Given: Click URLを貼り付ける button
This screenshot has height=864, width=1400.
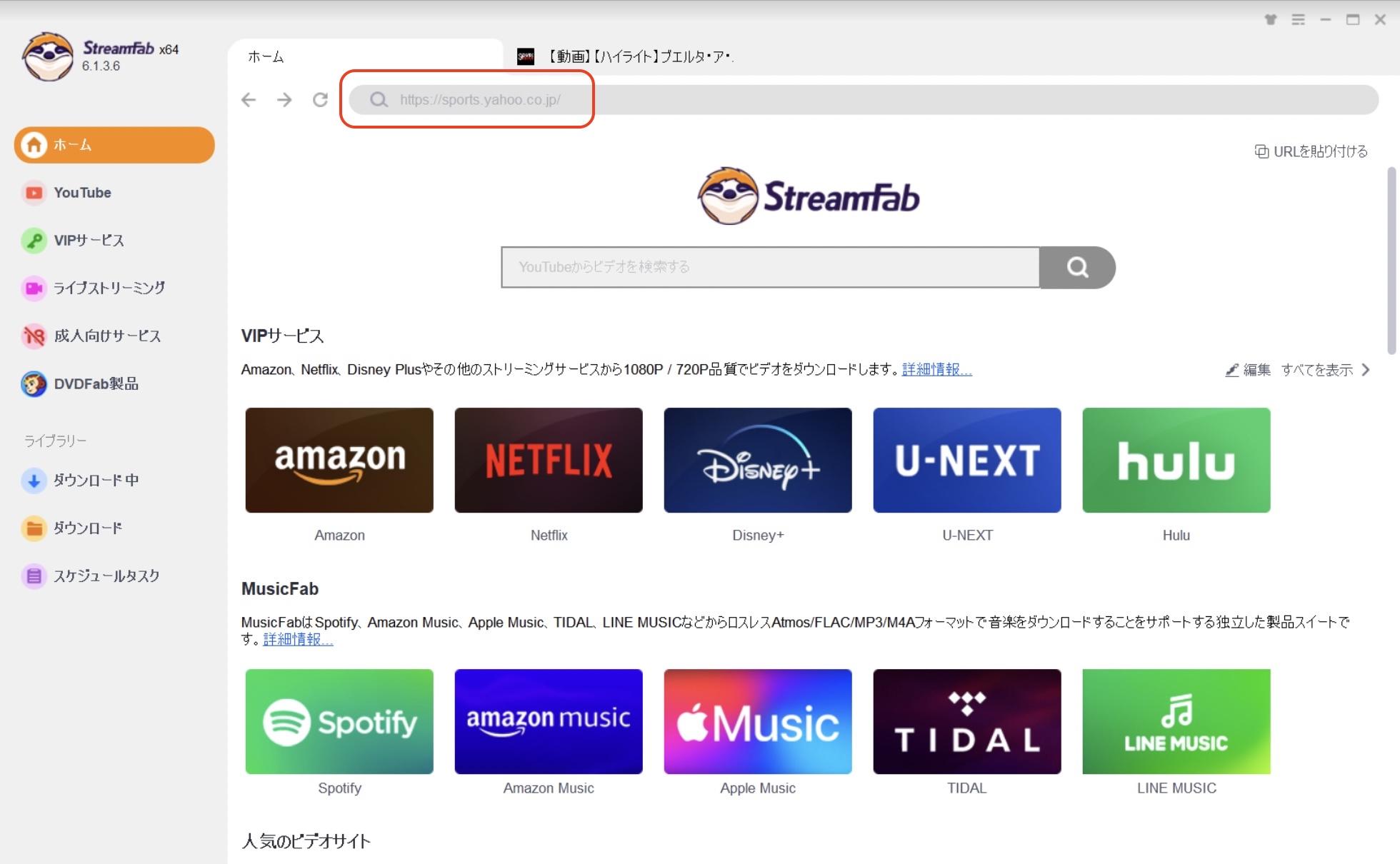Looking at the screenshot, I should pyautogui.click(x=1311, y=151).
